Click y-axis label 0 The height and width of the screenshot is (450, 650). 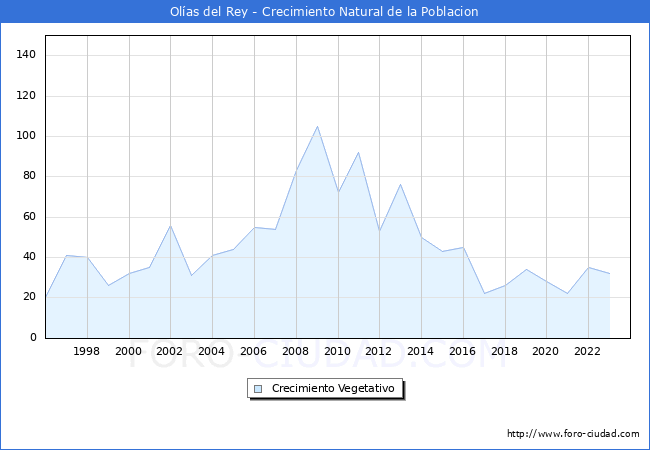click(33, 337)
